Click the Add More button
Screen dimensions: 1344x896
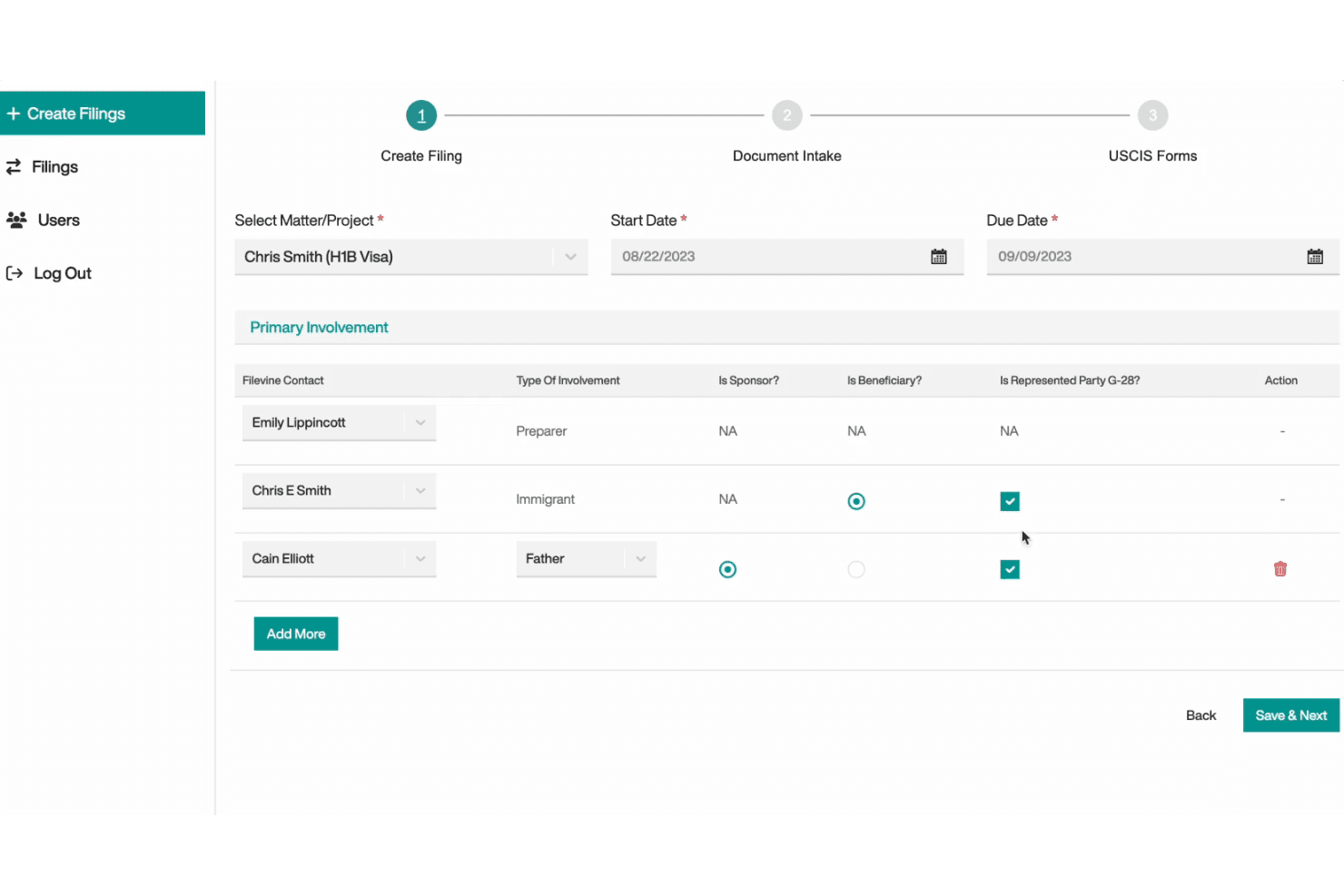296,634
